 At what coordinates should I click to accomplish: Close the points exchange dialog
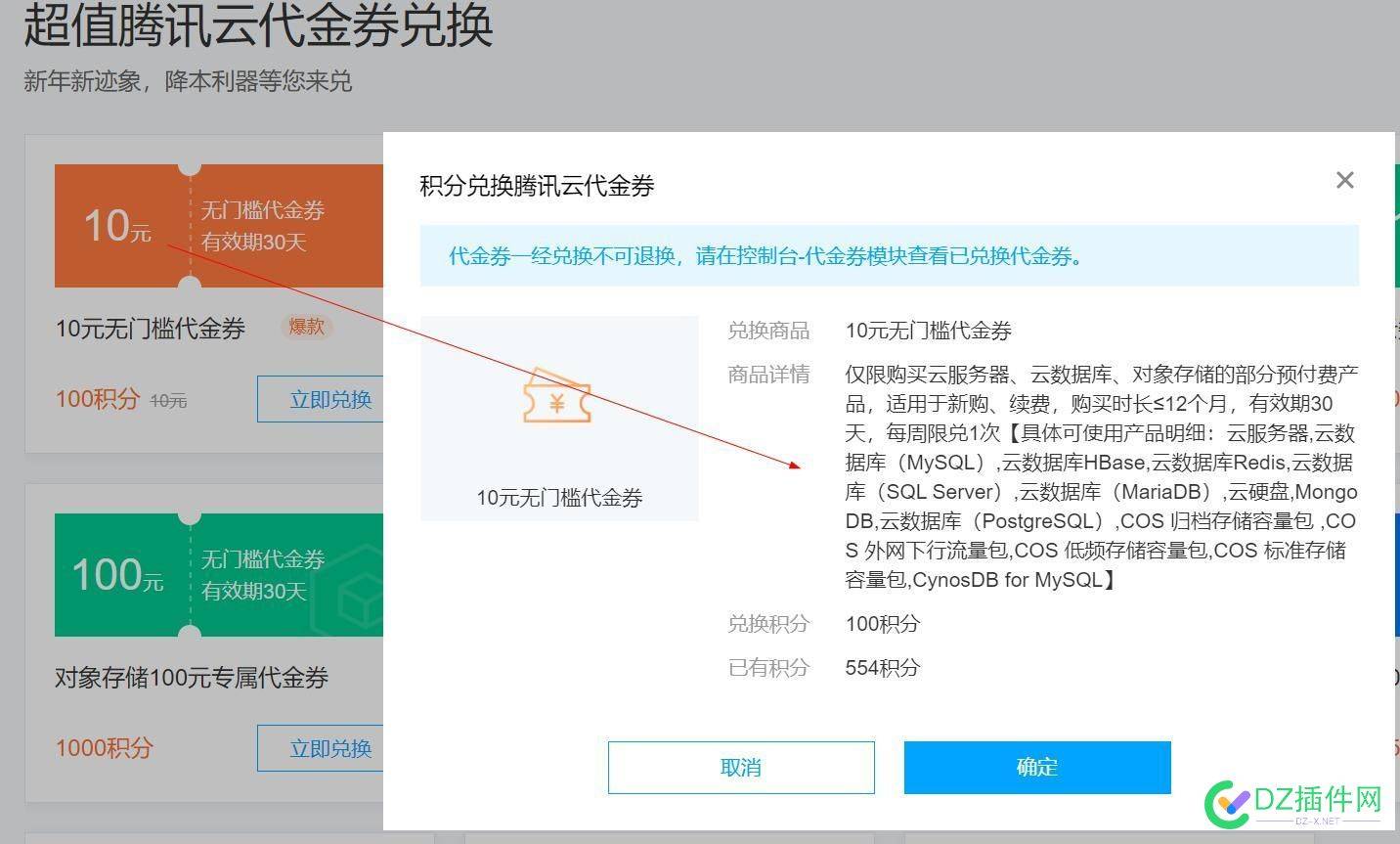[x=1345, y=180]
